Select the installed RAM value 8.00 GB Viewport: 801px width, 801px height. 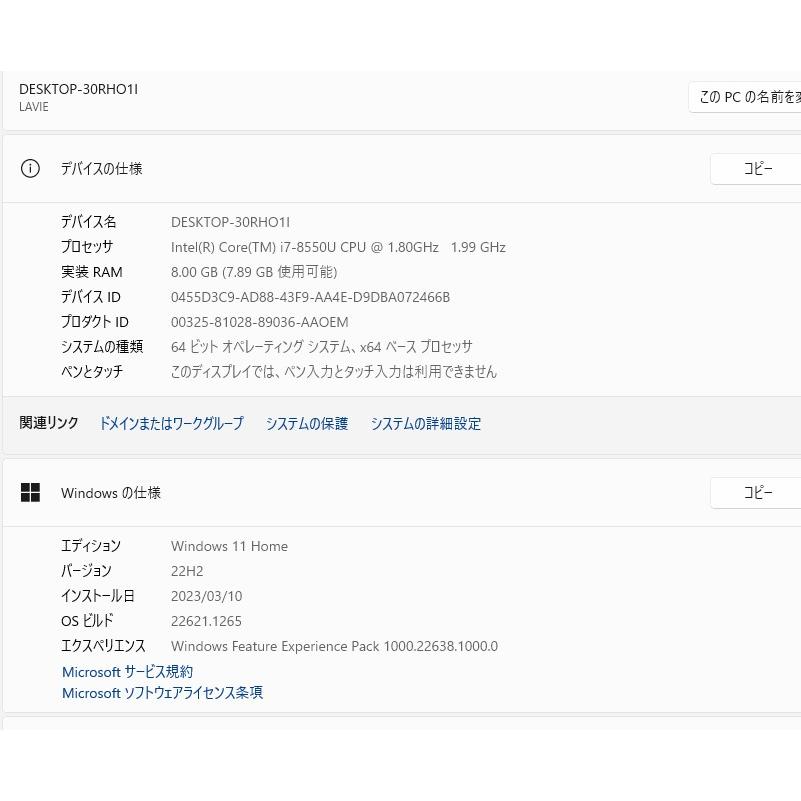point(254,272)
